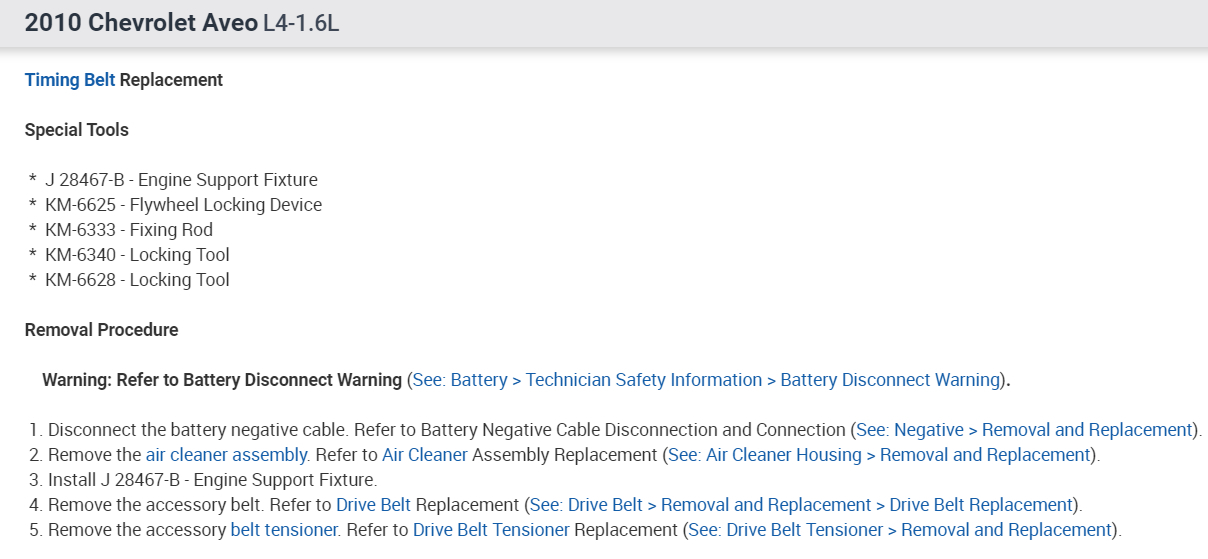The height and width of the screenshot is (559, 1208).
Task: Follow the 'See: Air Cleaner Housing' reference link
Action: pos(879,455)
